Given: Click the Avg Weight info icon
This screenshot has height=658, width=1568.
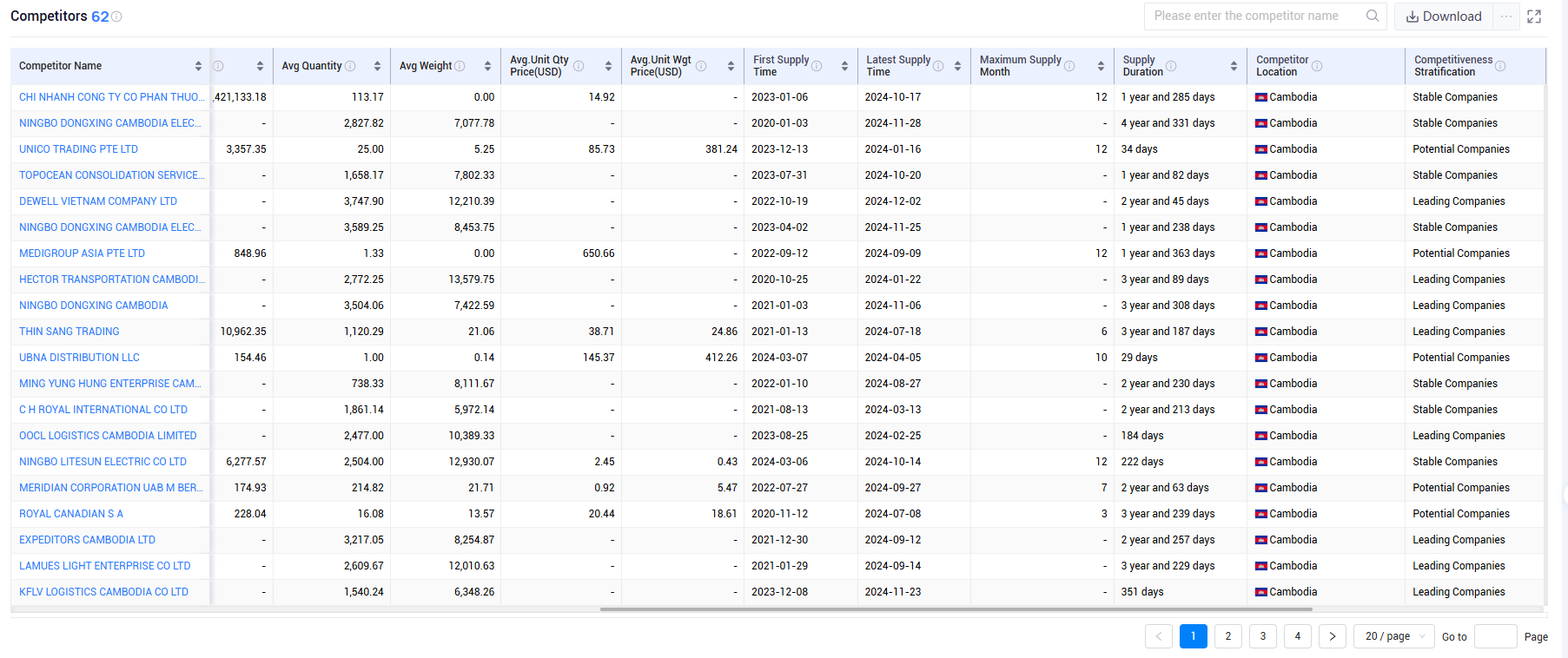Looking at the screenshot, I should [460, 66].
